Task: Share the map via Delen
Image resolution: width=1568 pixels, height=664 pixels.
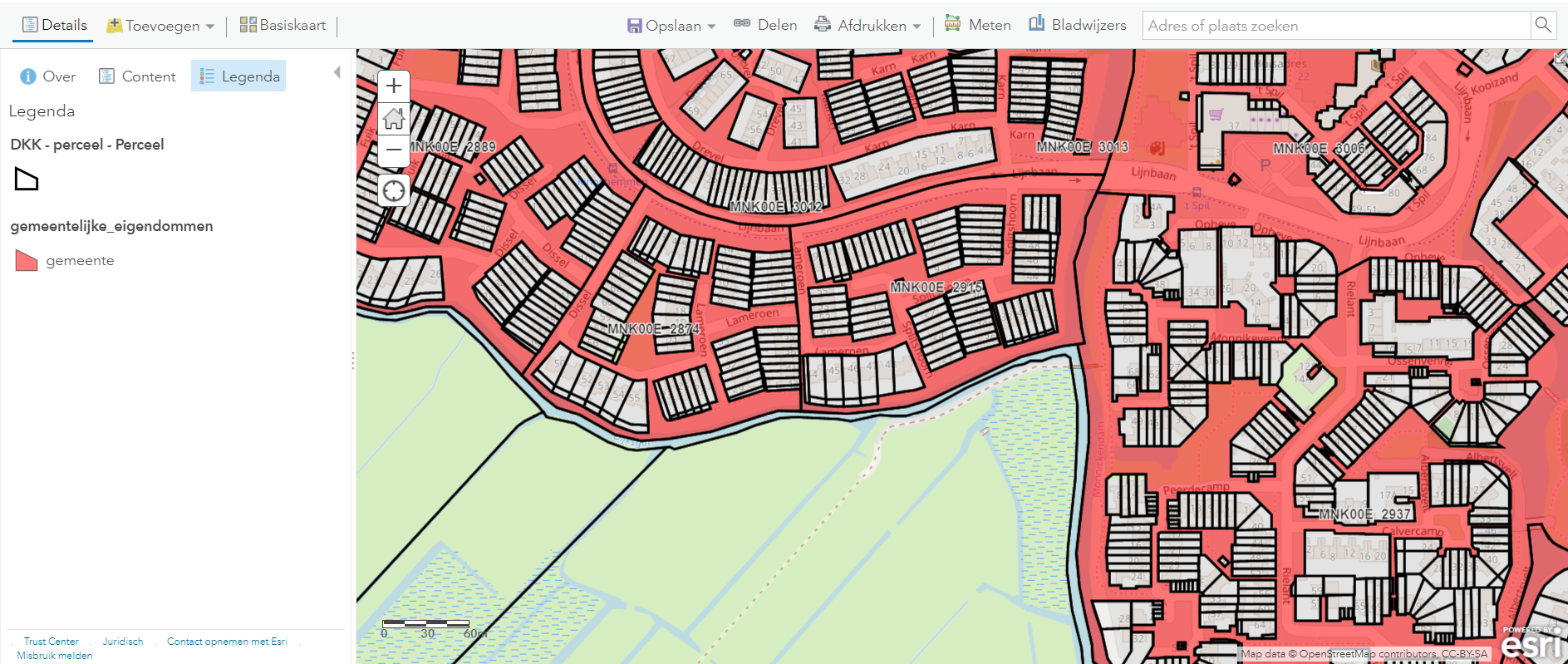Action: click(x=765, y=25)
